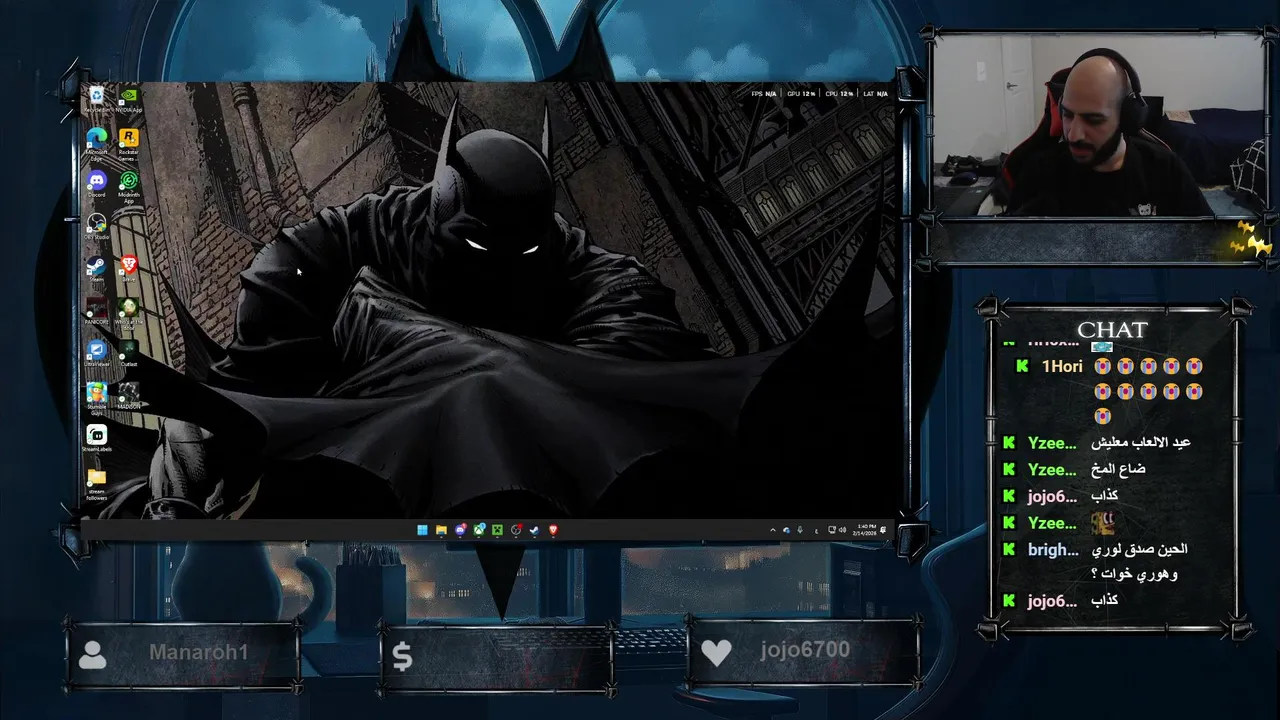The image size is (1280, 720).
Task: Select the PANICORE game shortcut
Action: pyautogui.click(x=96, y=311)
